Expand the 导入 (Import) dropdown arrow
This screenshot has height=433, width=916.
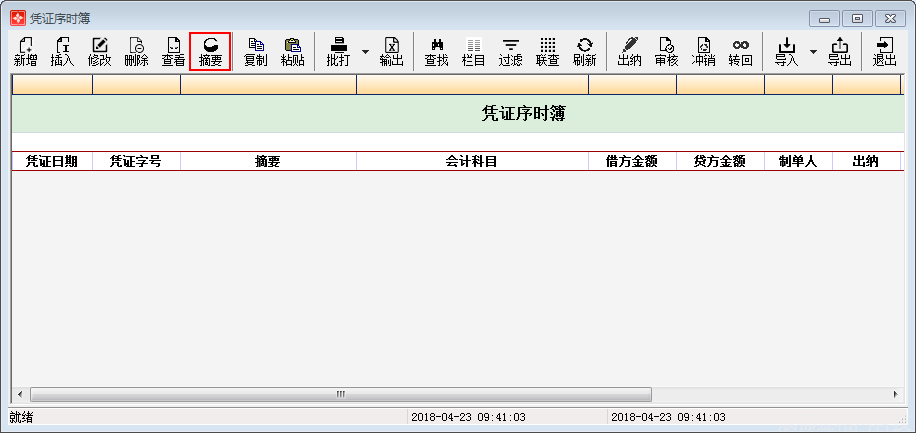pos(813,51)
